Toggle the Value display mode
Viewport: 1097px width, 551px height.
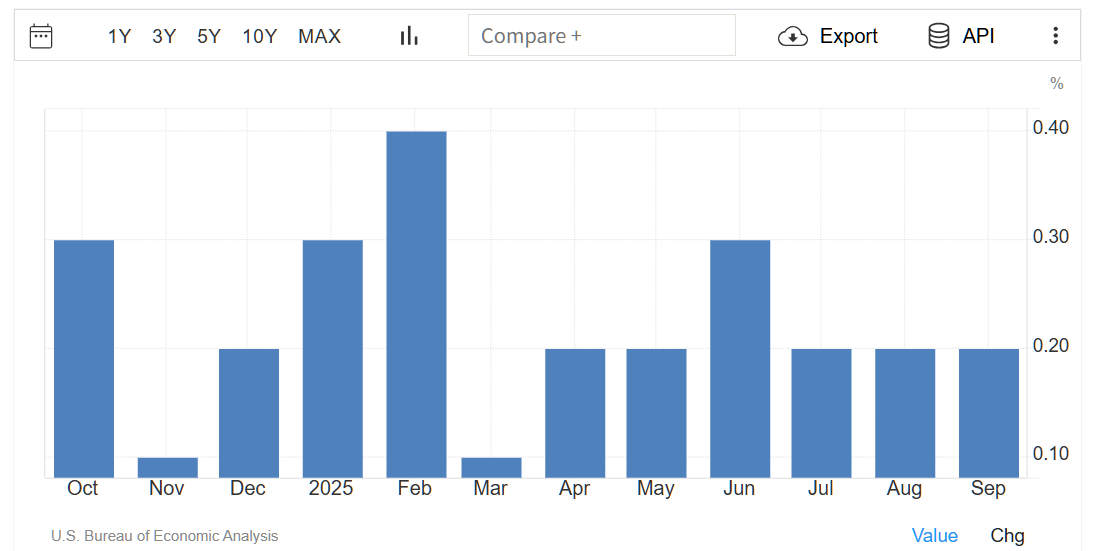coord(934,536)
